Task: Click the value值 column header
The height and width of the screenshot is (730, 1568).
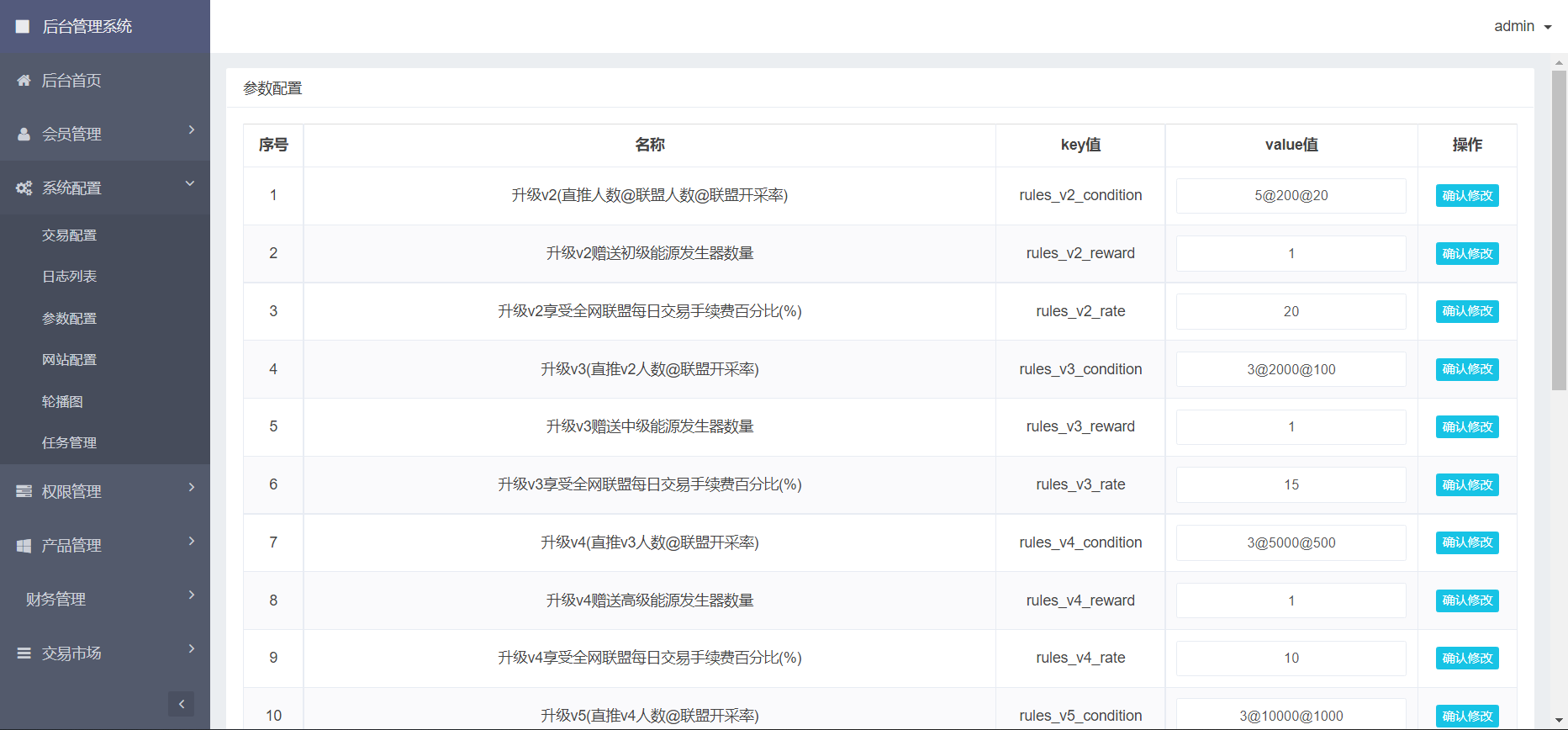Action: coord(1291,145)
